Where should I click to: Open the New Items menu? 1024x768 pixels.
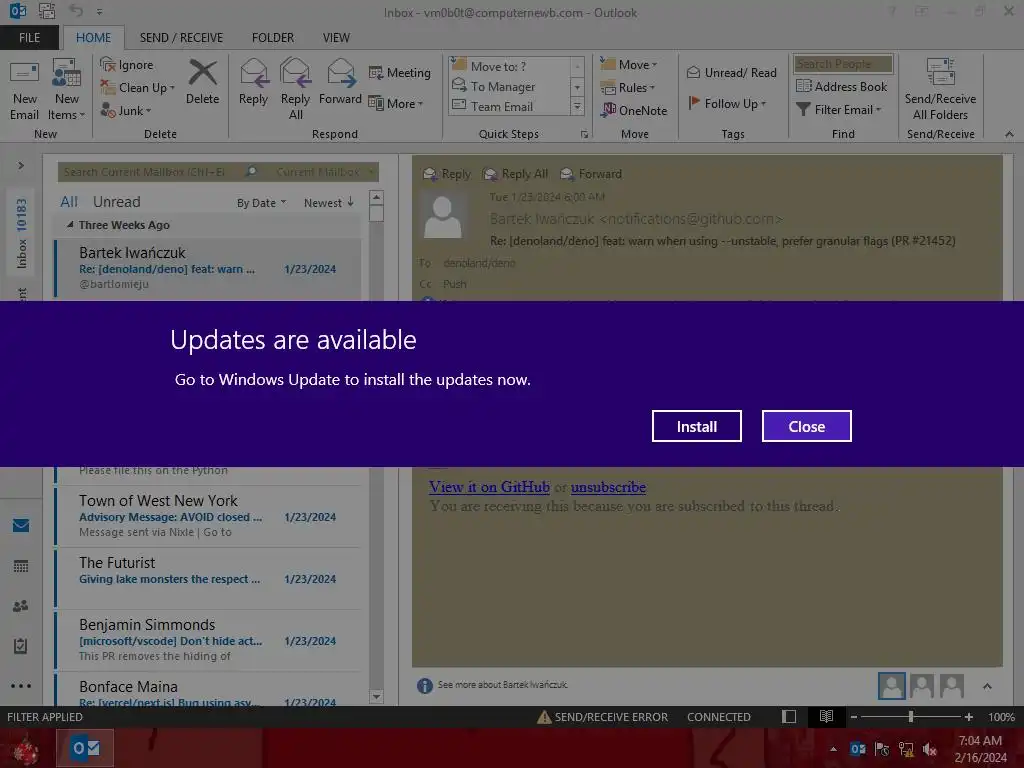point(67,90)
